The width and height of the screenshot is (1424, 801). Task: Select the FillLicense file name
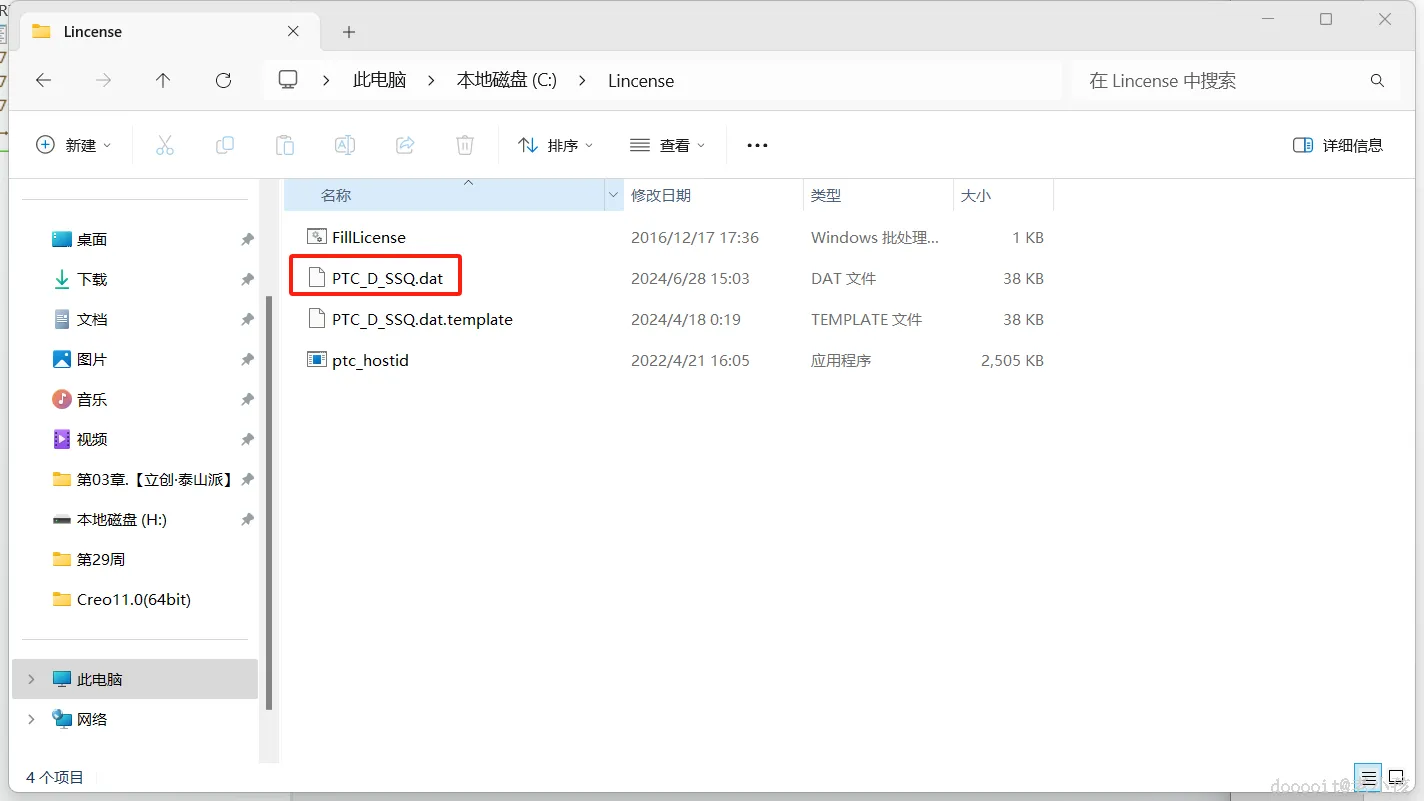pyautogui.click(x=369, y=237)
